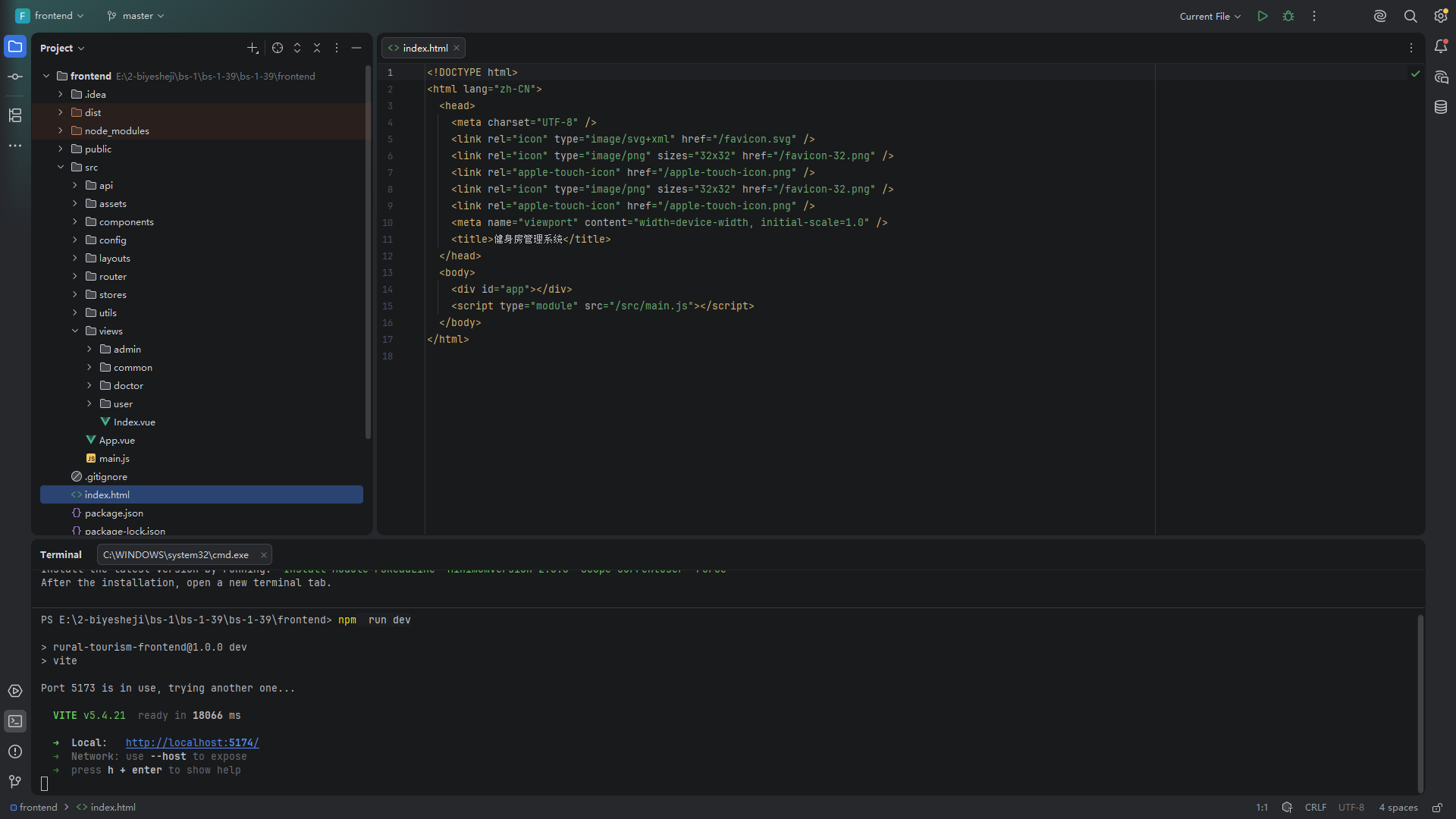Screen dimensions: 1456x819
Task: Open AI chat tool window on right
Action: pyautogui.click(x=1441, y=77)
